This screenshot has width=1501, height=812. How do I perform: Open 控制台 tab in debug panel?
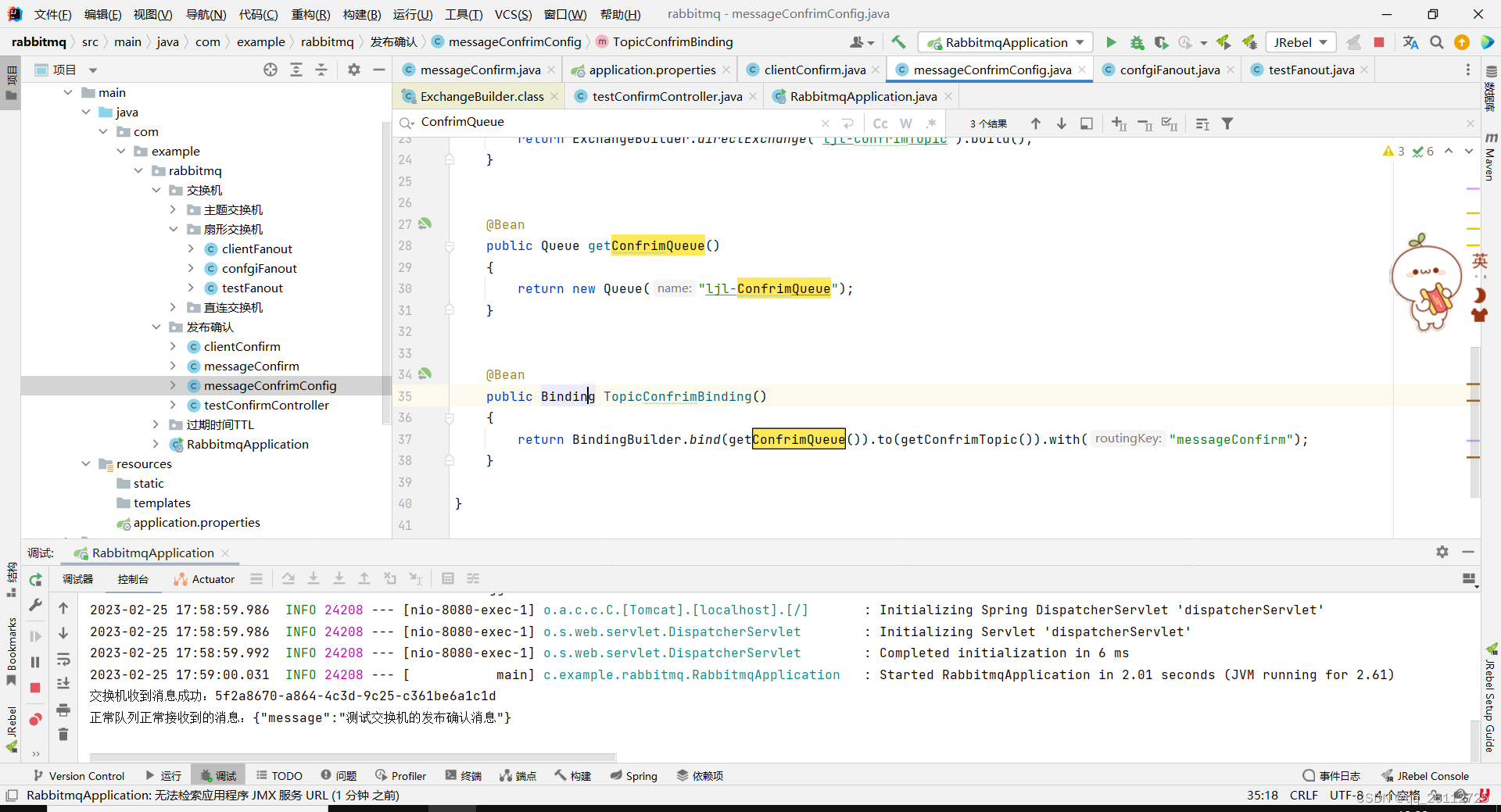(x=133, y=579)
